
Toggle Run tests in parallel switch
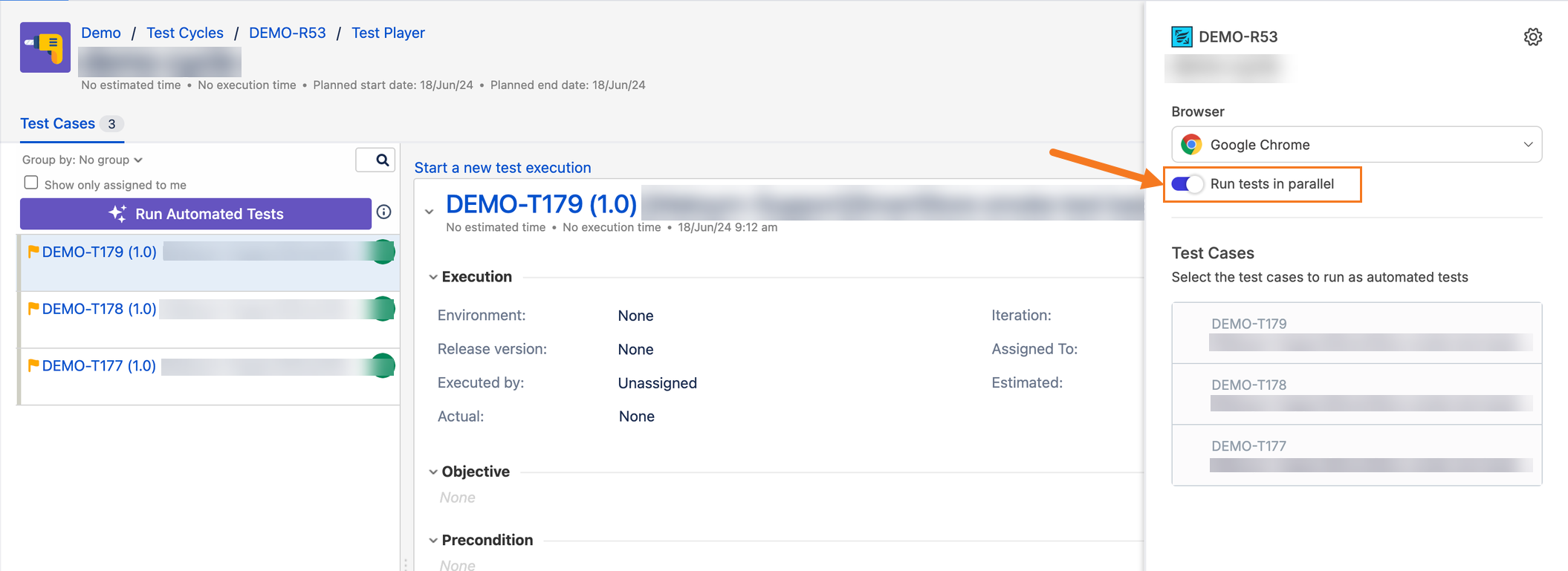point(1188,184)
